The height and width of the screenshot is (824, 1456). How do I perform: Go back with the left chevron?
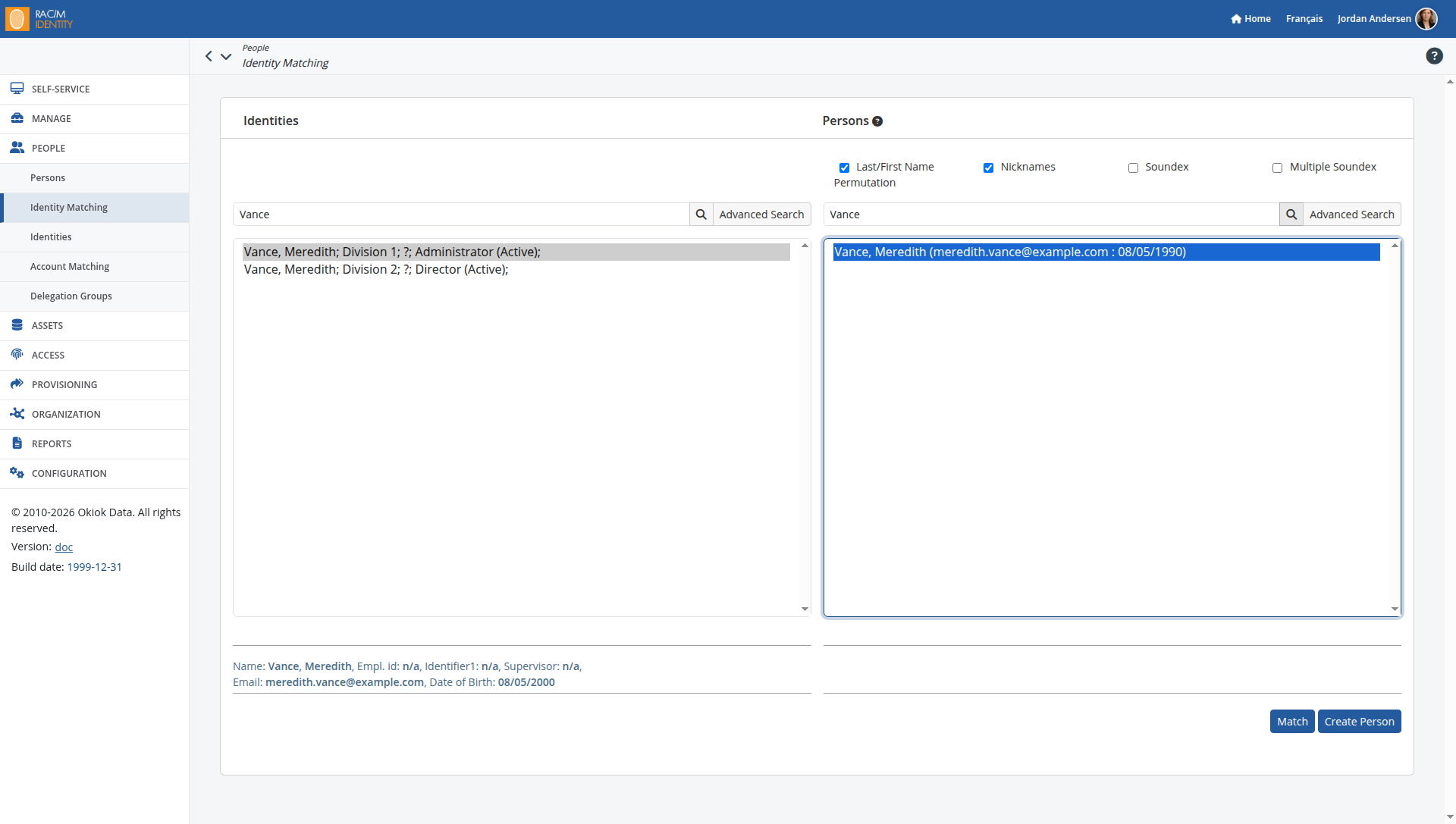[209, 56]
